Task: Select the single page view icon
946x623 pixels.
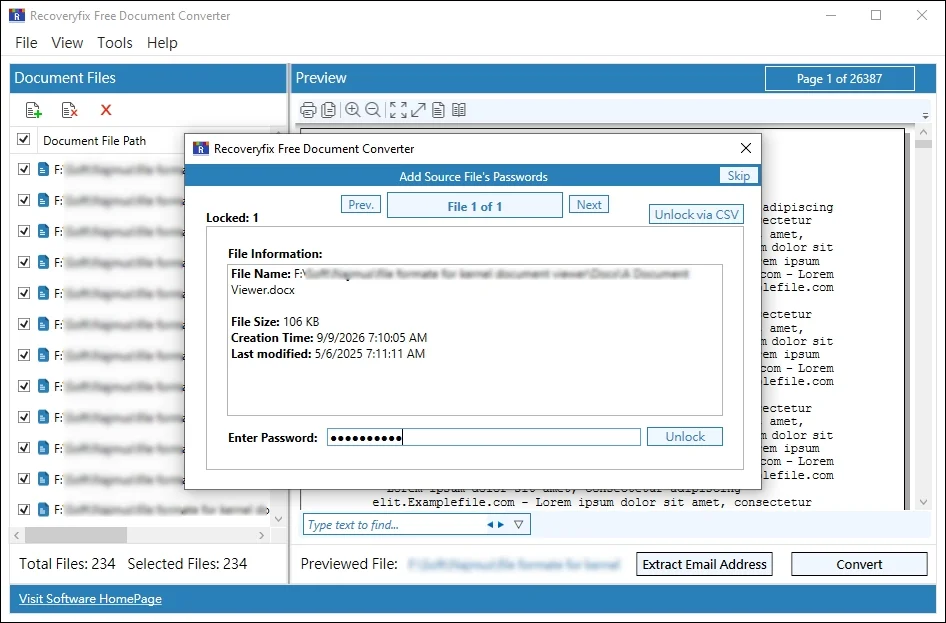Action: [439, 110]
